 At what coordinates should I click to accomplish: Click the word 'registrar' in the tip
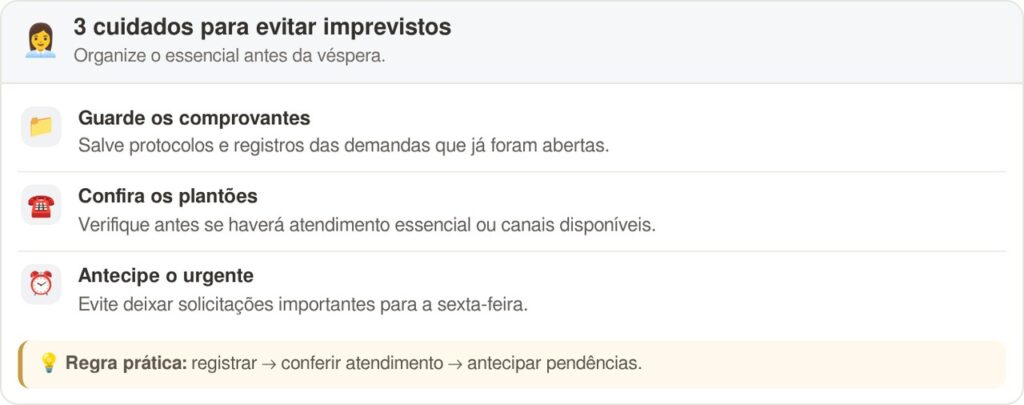(x=224, y=364)
